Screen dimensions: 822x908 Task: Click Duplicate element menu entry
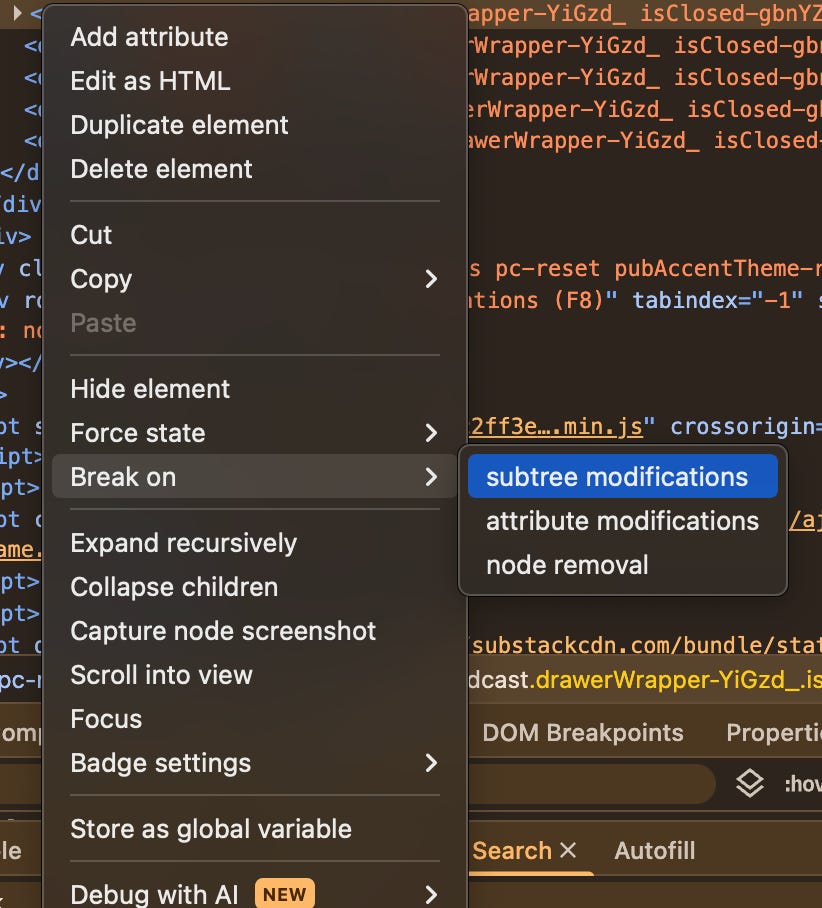[x=254, y=125]
